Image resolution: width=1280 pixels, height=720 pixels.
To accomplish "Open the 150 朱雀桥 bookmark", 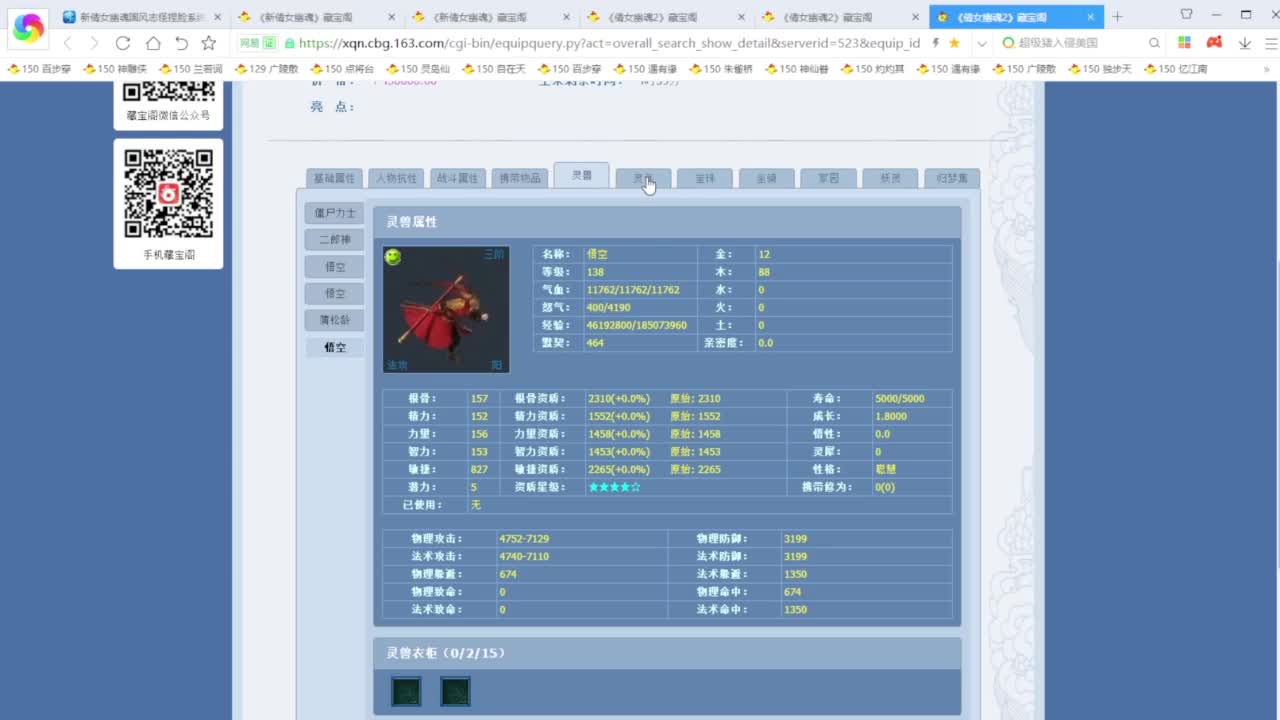I will (x=721, y=69).
